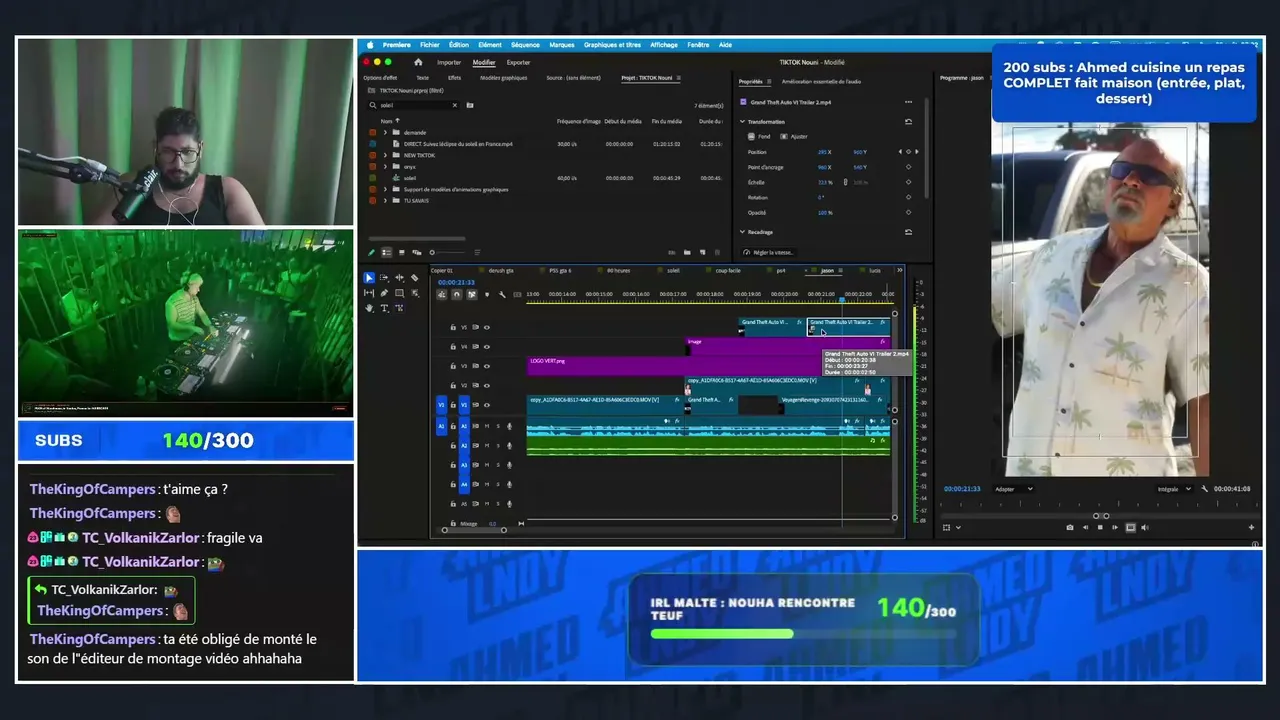
Task: Open the Adapter zoom dropdown
Action: pyautogui.click(x=1014, y=489)
